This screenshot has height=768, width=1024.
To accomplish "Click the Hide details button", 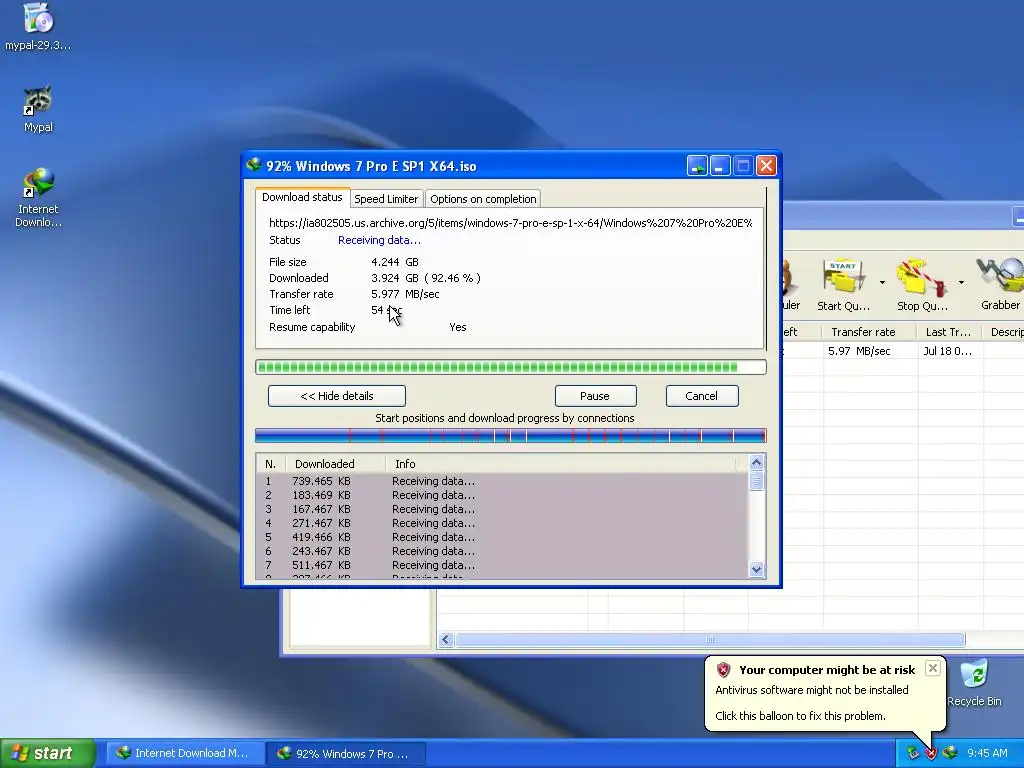I will coord(337,396).
